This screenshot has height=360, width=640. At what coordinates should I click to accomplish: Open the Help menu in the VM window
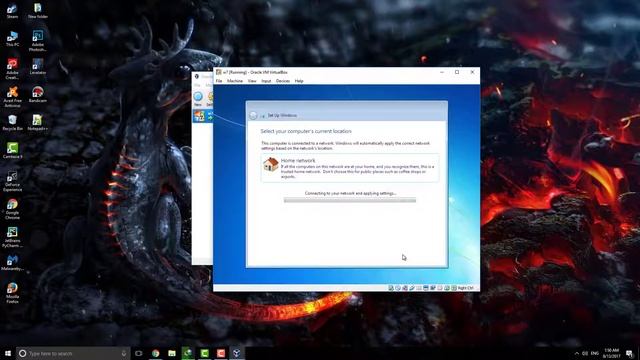click(299, 81)
